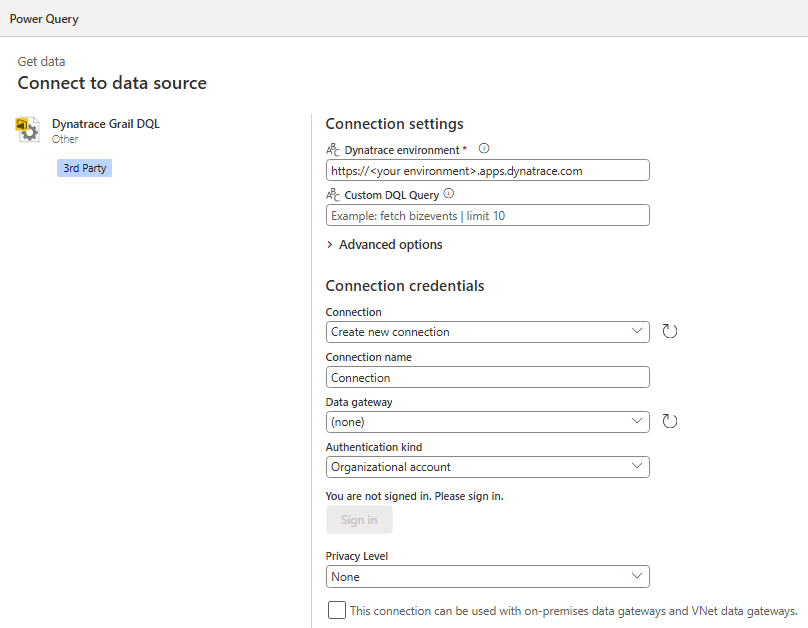Click the Connection name label
This screenshot has height=628, width=808.
368,357
